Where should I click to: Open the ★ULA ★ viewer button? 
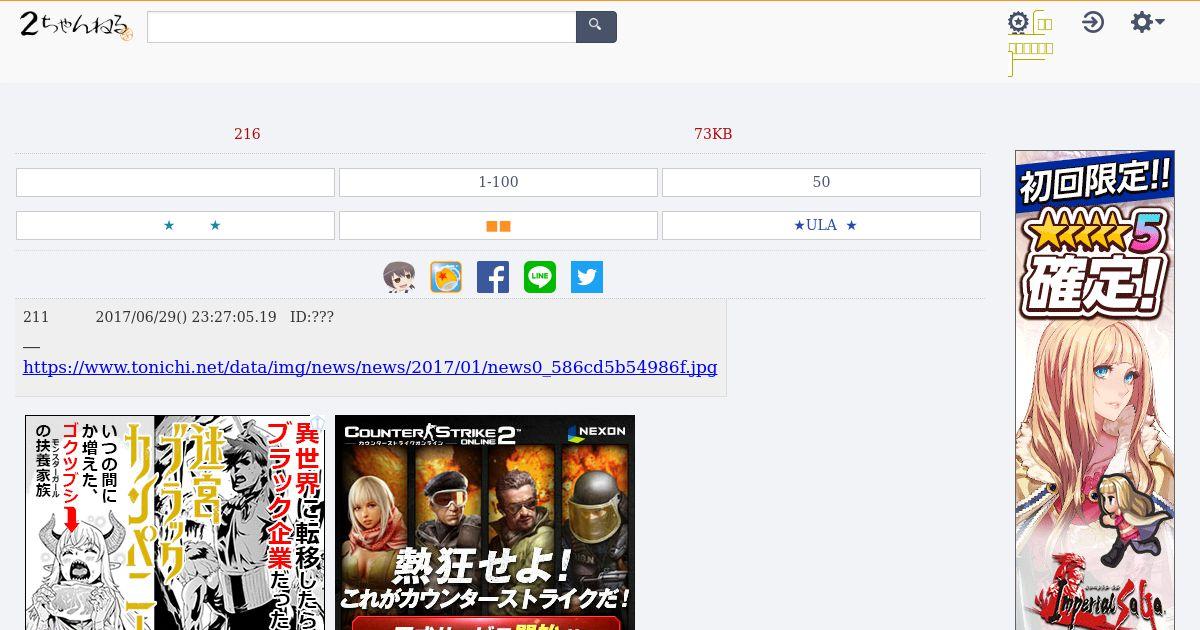pos(821,225)
